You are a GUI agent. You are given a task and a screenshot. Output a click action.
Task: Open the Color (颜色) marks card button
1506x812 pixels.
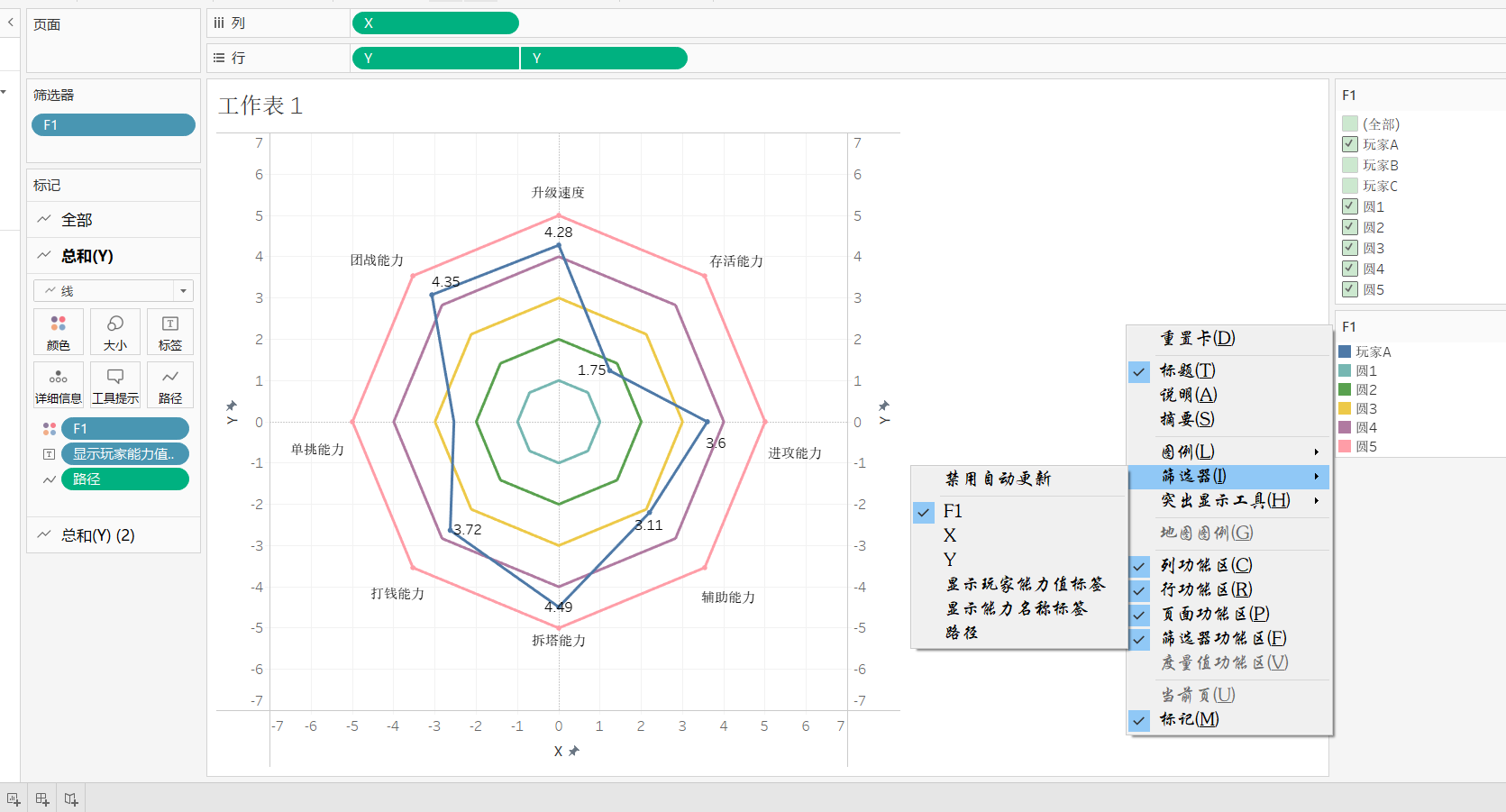point(59,332)
